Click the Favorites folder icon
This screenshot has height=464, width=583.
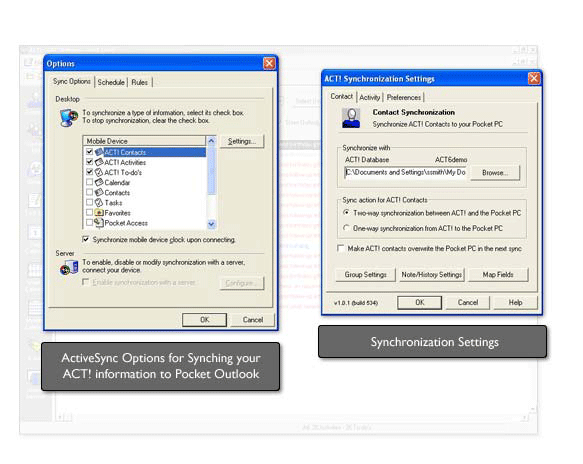(x=99, y=213)
